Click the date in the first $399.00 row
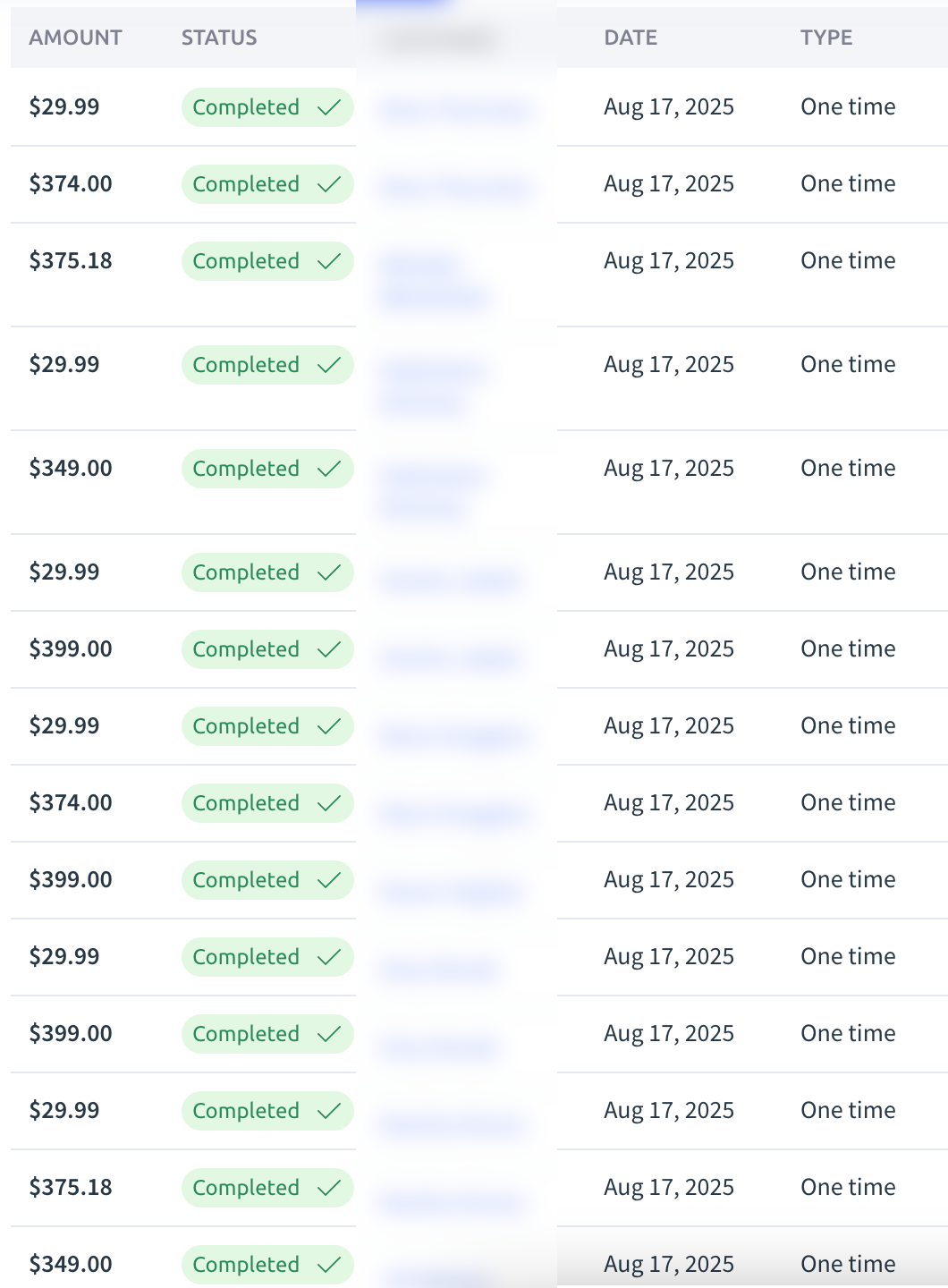The height and width of the screenshot is (1288, 948). pyautogui.click(x=669, y=649)
